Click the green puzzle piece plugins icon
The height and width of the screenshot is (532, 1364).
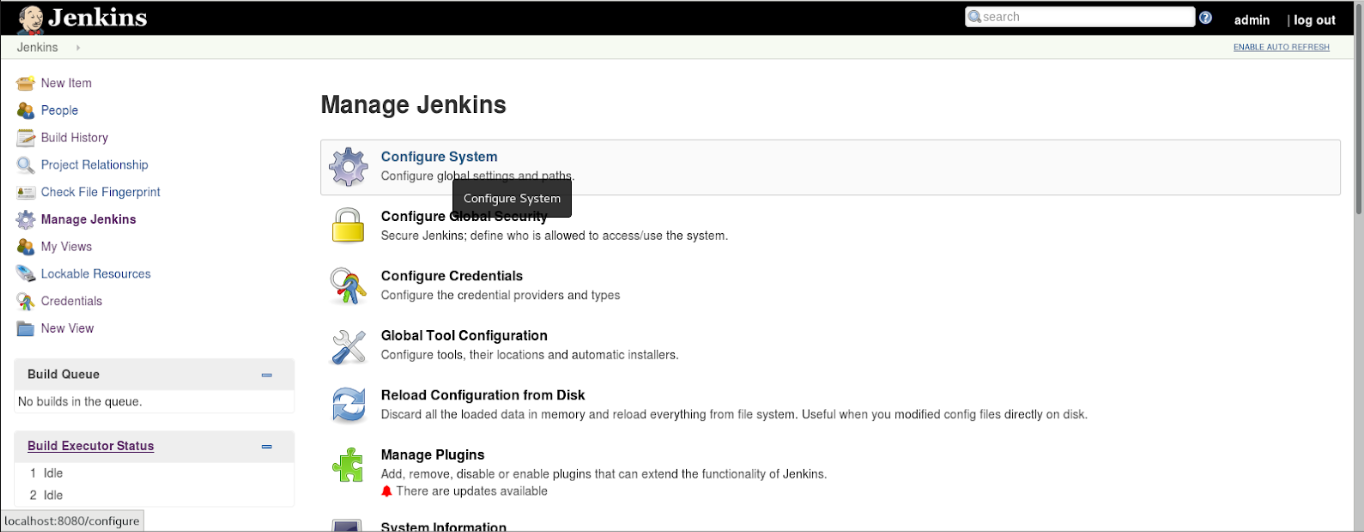349,465
